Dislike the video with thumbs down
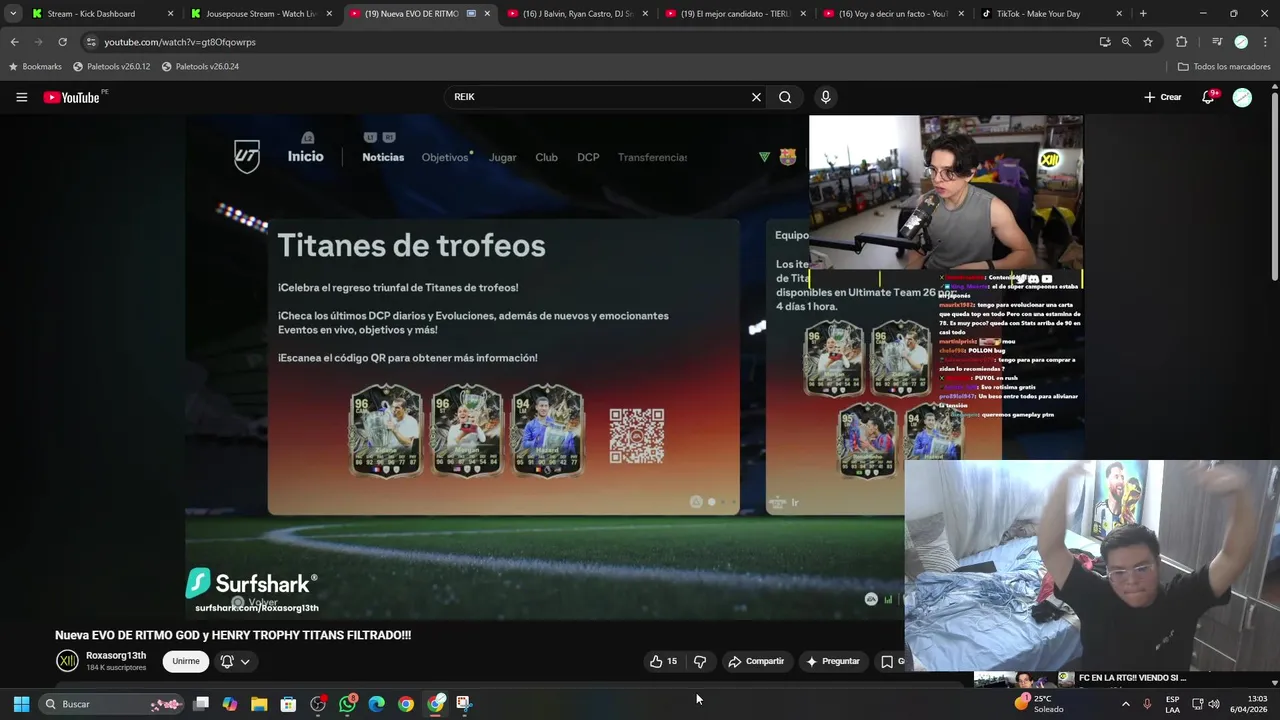Image resolution: width=1280 pixels, height=720 pixels. (700, 661)
